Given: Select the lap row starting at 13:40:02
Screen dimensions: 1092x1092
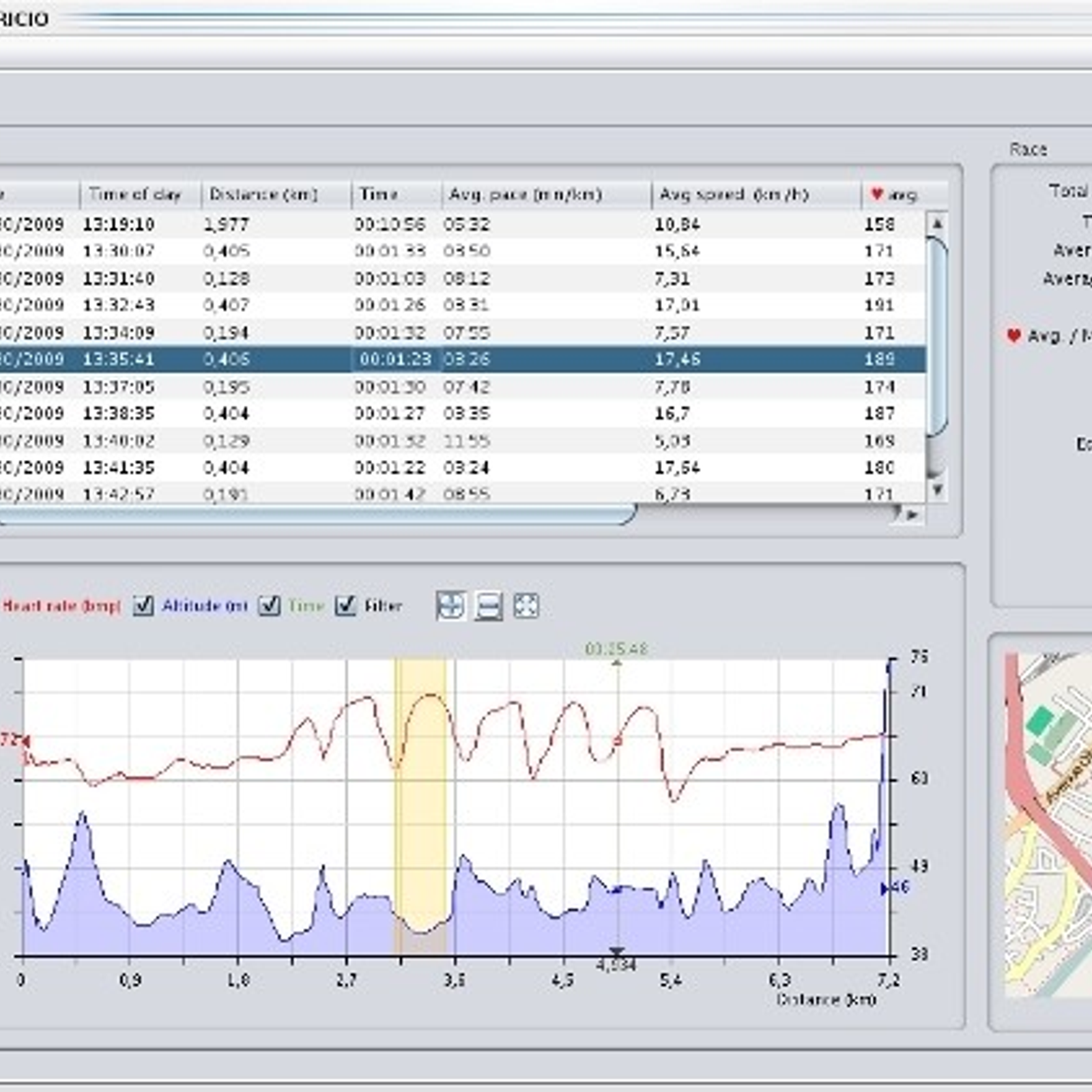Looking at the screenshot, I should [463, 441].
